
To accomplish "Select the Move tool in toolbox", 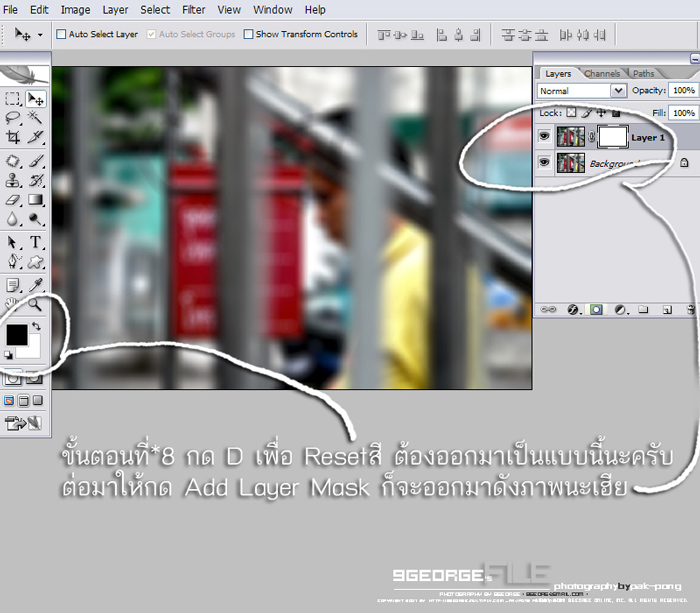I will point(36,99).
